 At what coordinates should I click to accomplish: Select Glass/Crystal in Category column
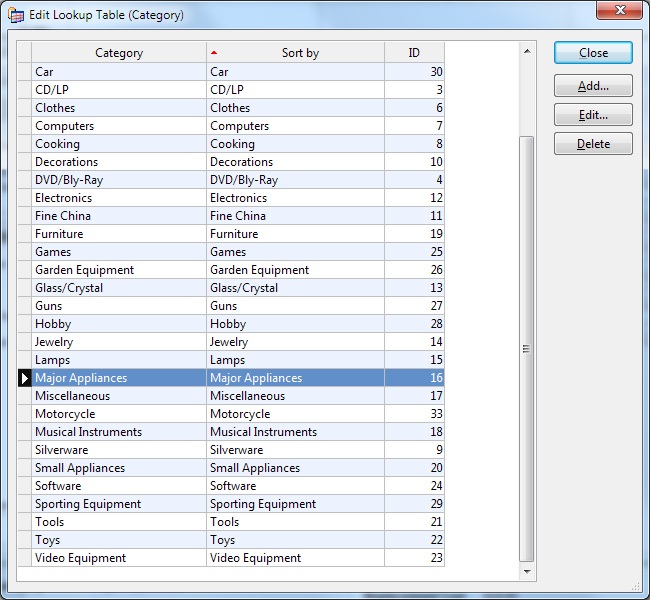[x=119, y=288]
